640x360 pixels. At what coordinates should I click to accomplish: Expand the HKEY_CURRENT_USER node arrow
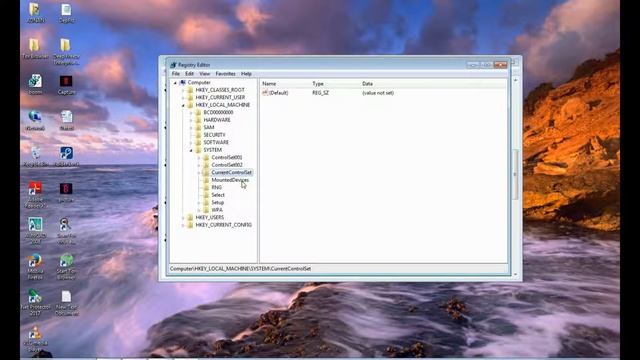click(183, 98)
